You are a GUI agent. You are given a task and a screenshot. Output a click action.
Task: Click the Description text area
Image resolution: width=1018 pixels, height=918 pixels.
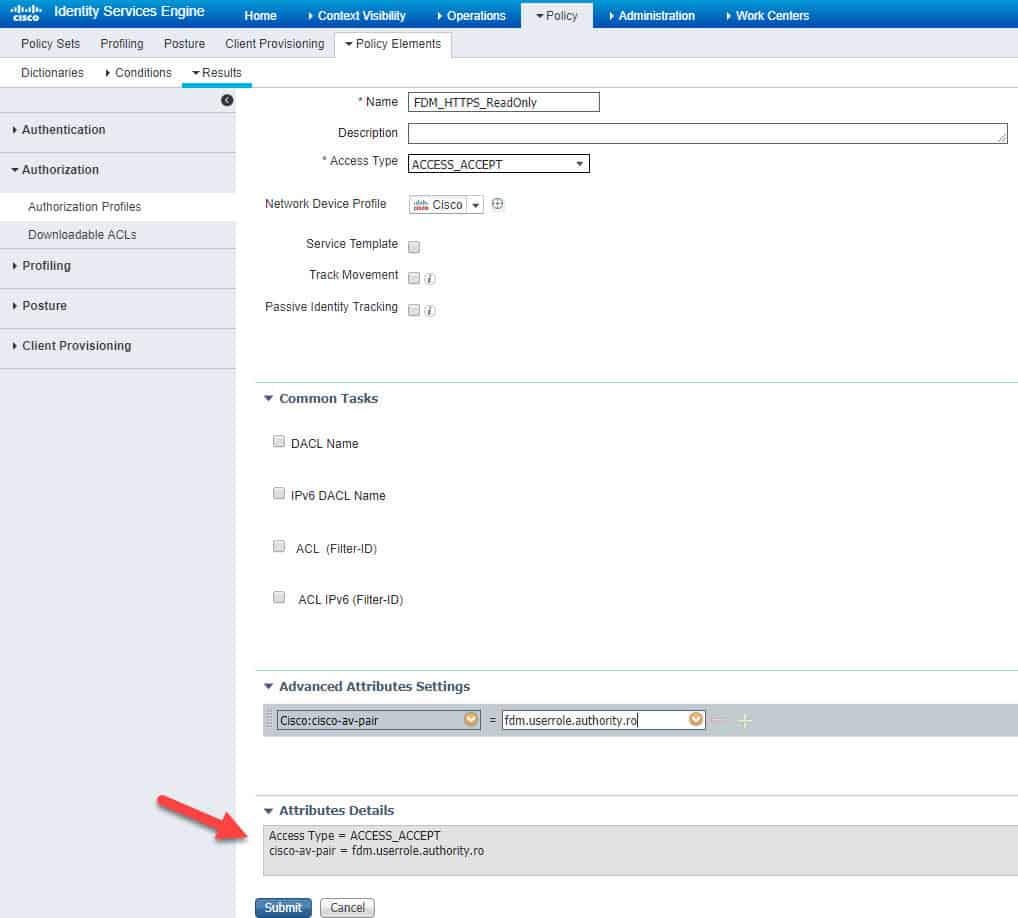[x=707, y=133]
